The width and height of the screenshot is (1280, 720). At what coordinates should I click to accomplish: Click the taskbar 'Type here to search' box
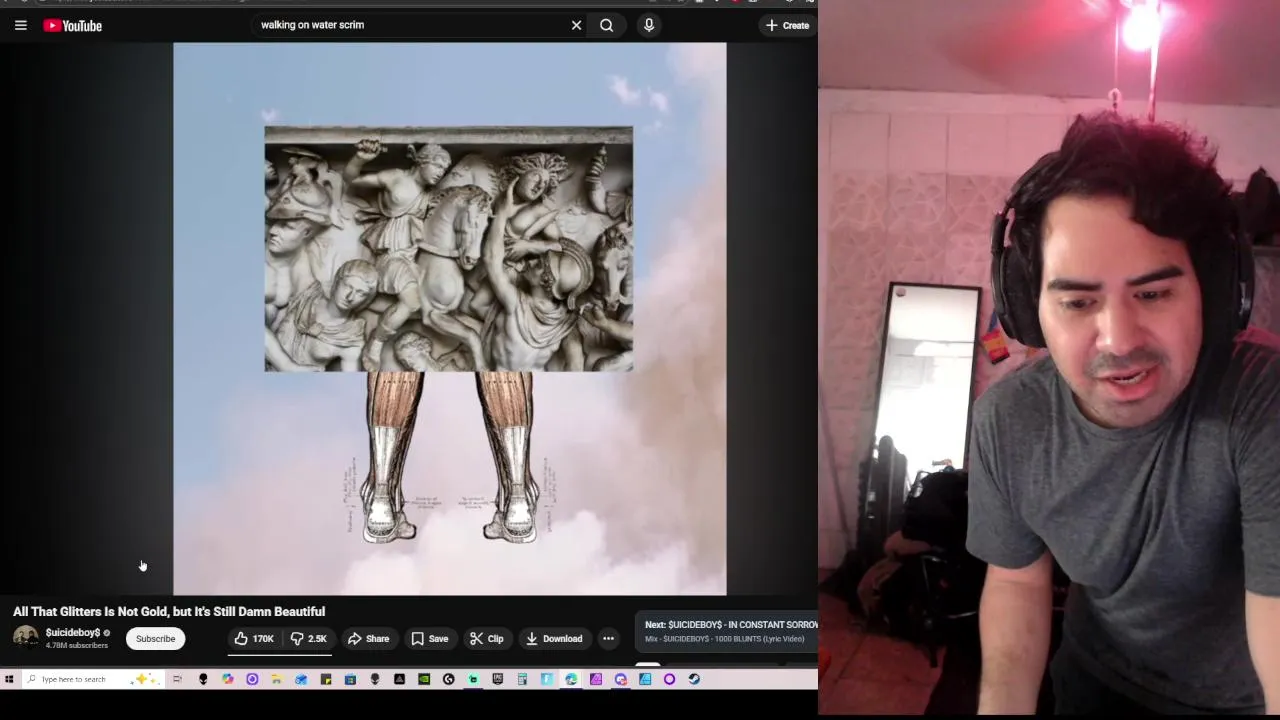tap(95, 679)
